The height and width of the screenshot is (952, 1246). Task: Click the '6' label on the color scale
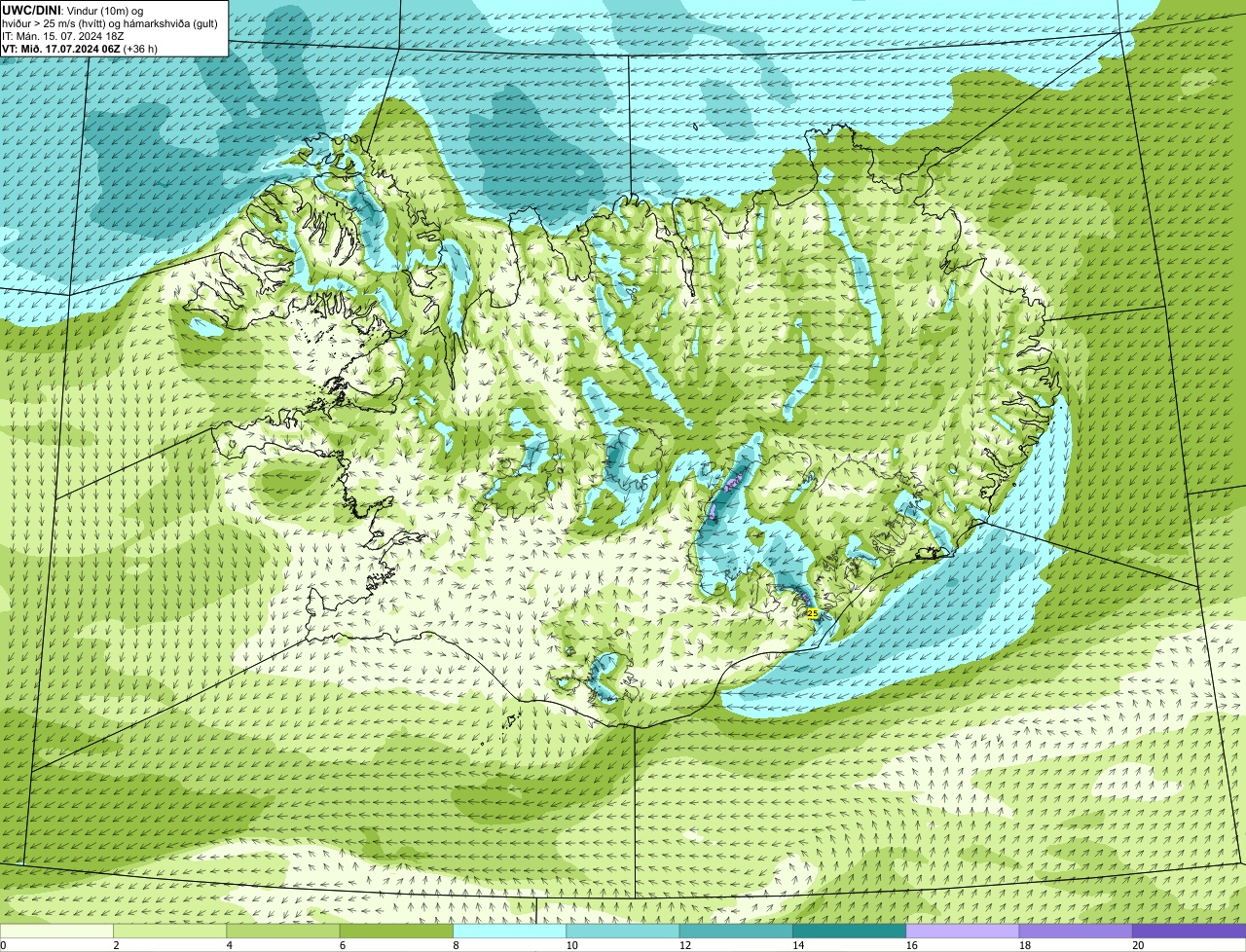[x=343, y=945]
